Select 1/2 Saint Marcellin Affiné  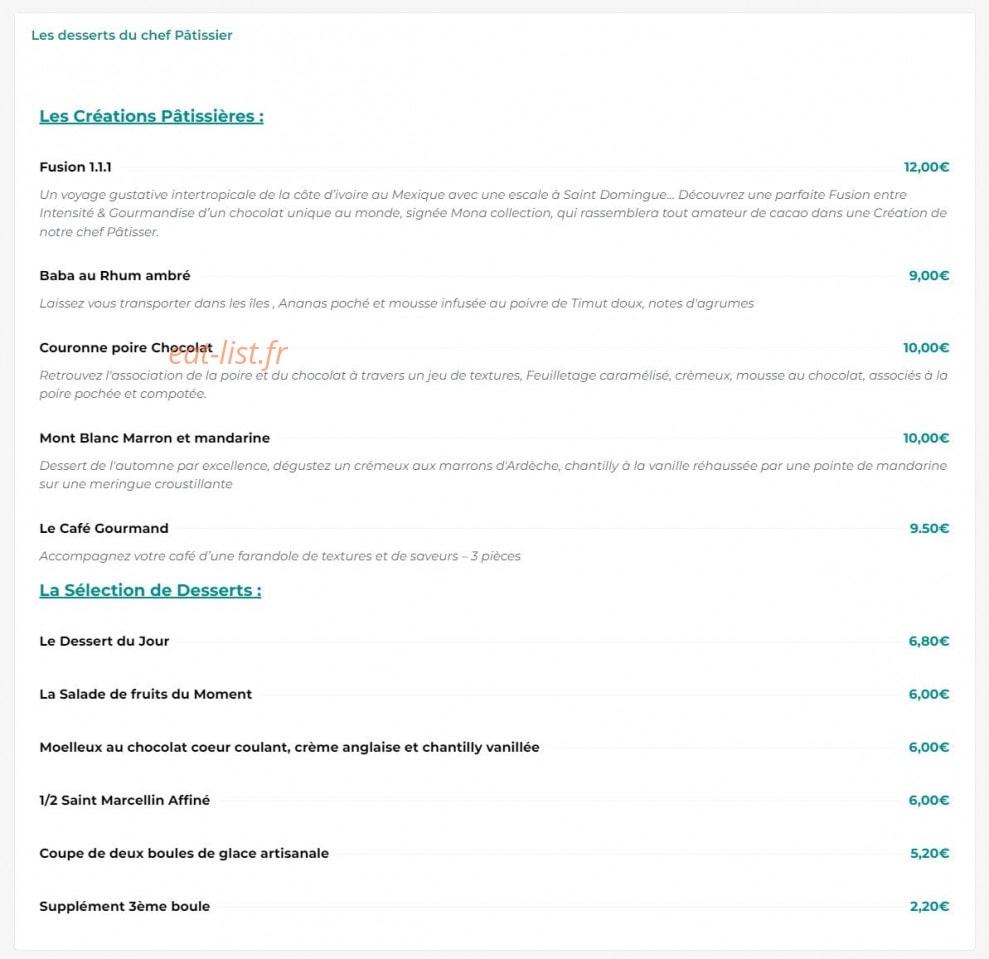(125, 800)
